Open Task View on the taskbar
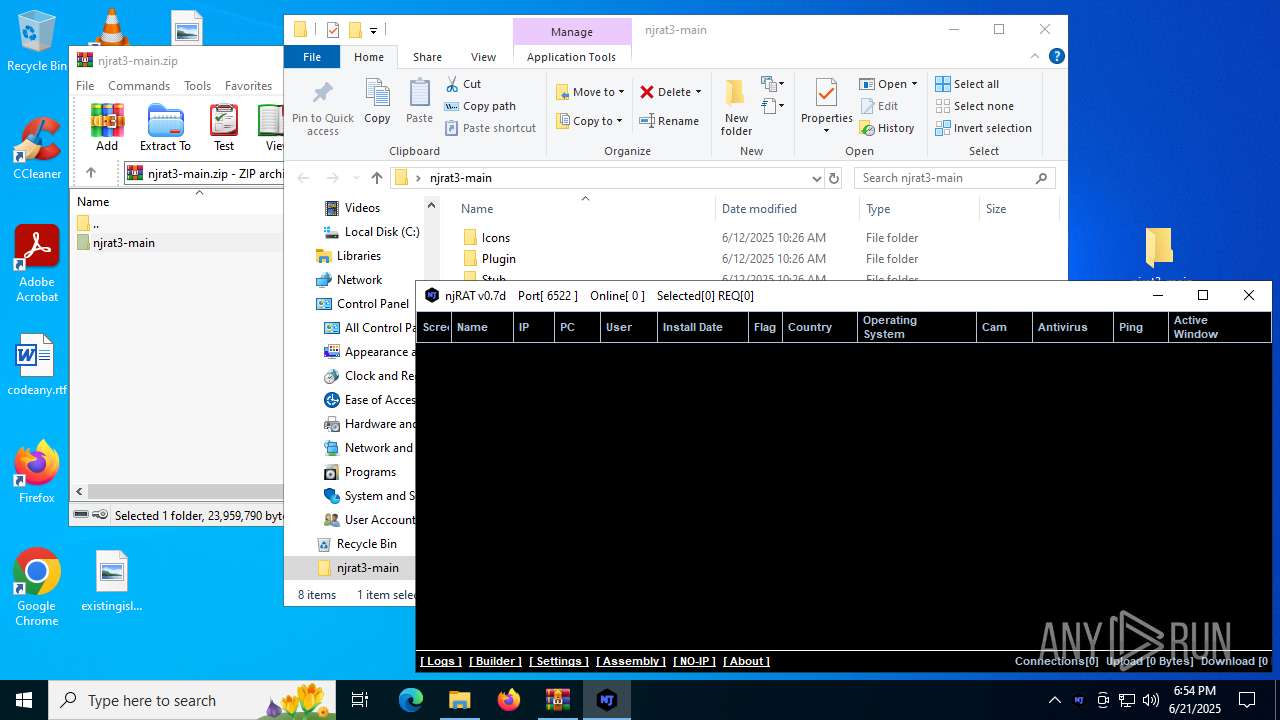1280x720 pixels. pos(360,700)
